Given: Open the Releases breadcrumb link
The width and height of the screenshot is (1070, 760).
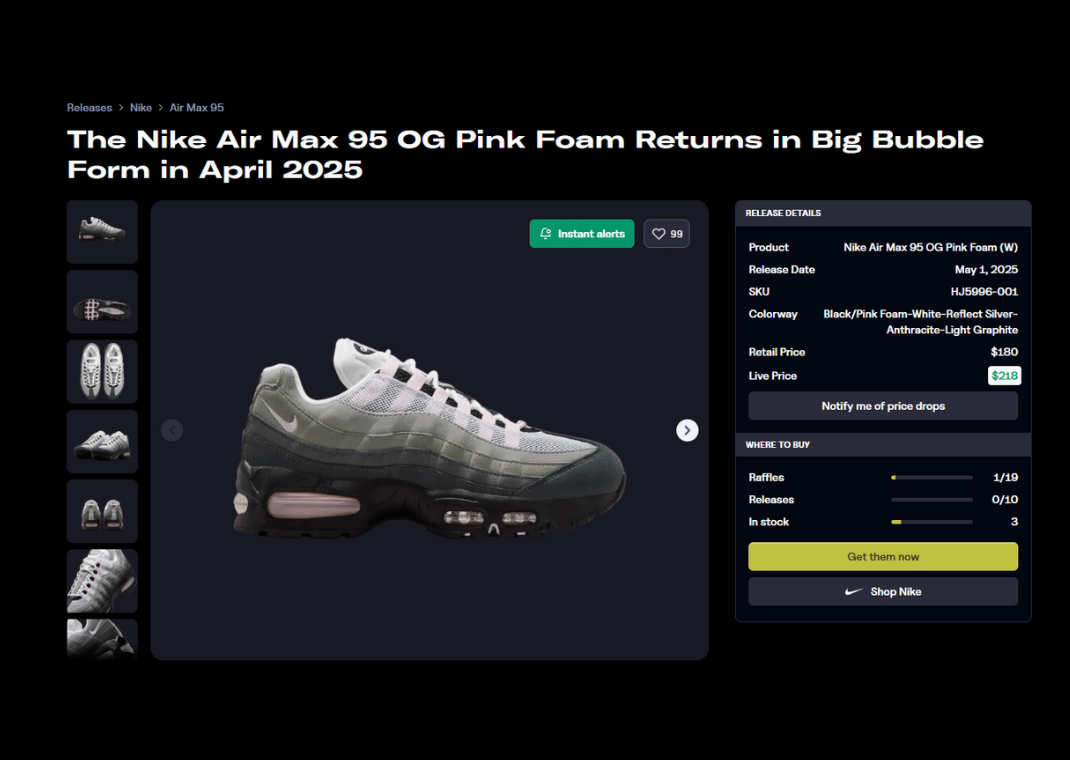Looking at the screenshot, I should (89, 108).
